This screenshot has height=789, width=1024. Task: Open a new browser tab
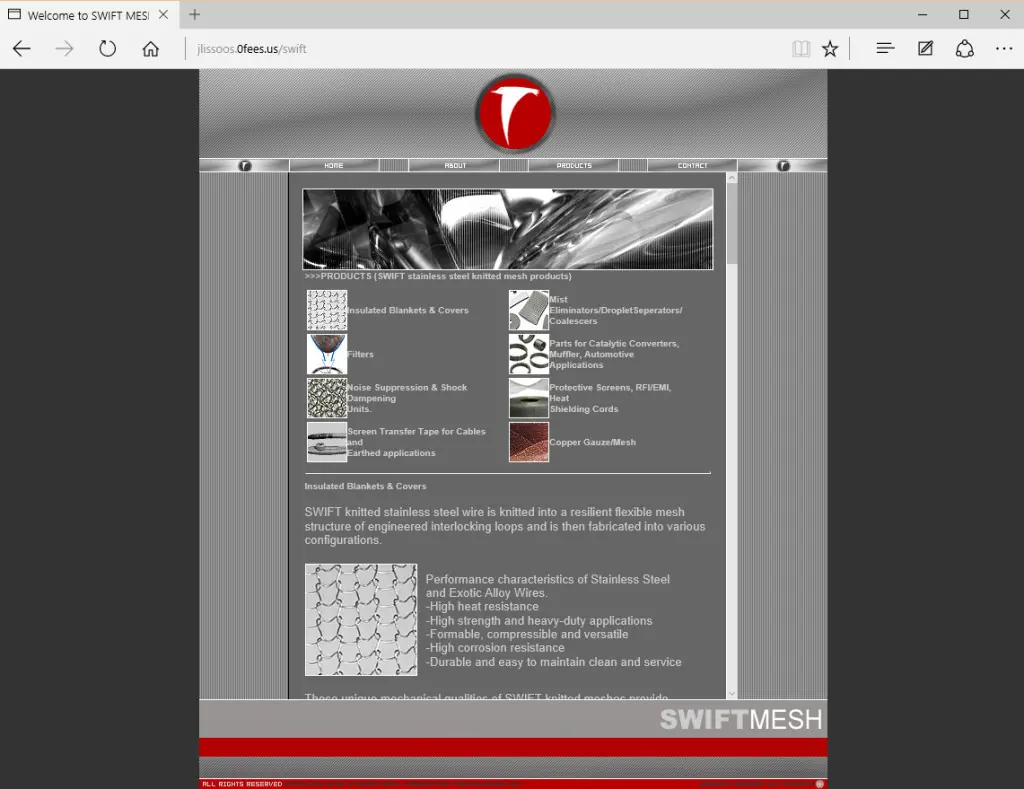coord(195,14)
